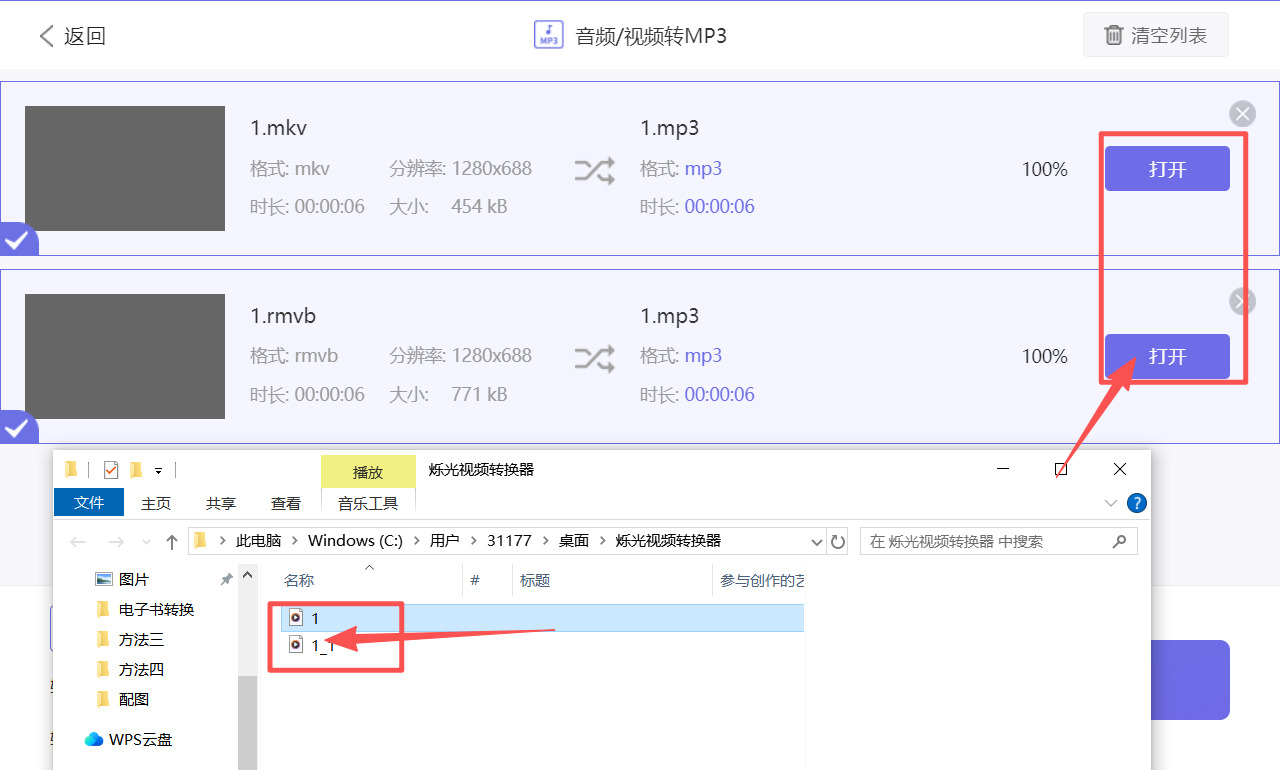Image resolution: width=1280 pixels, height=770 pixels.
Task: Click the MP3 badge icon in the title bar
Action: (x=548, y=34)
